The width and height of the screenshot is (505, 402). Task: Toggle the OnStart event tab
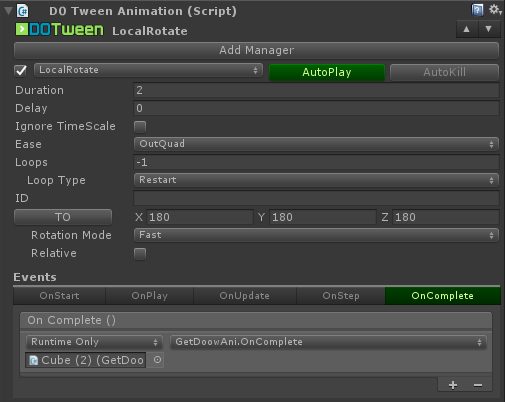pos(59,296)
